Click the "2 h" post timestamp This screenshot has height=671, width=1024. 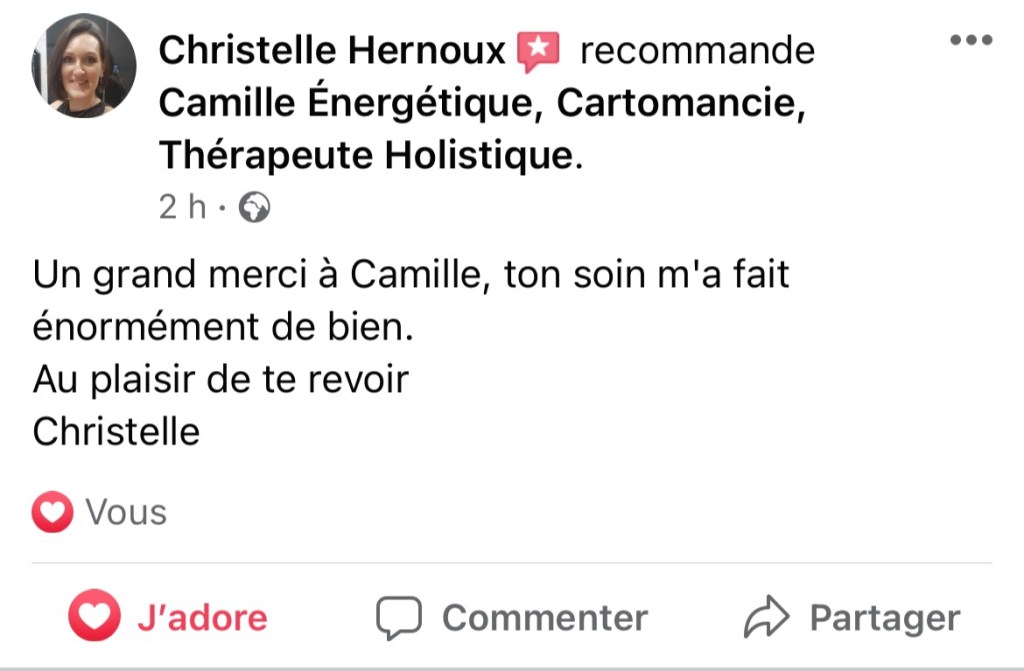coord(182,207)
